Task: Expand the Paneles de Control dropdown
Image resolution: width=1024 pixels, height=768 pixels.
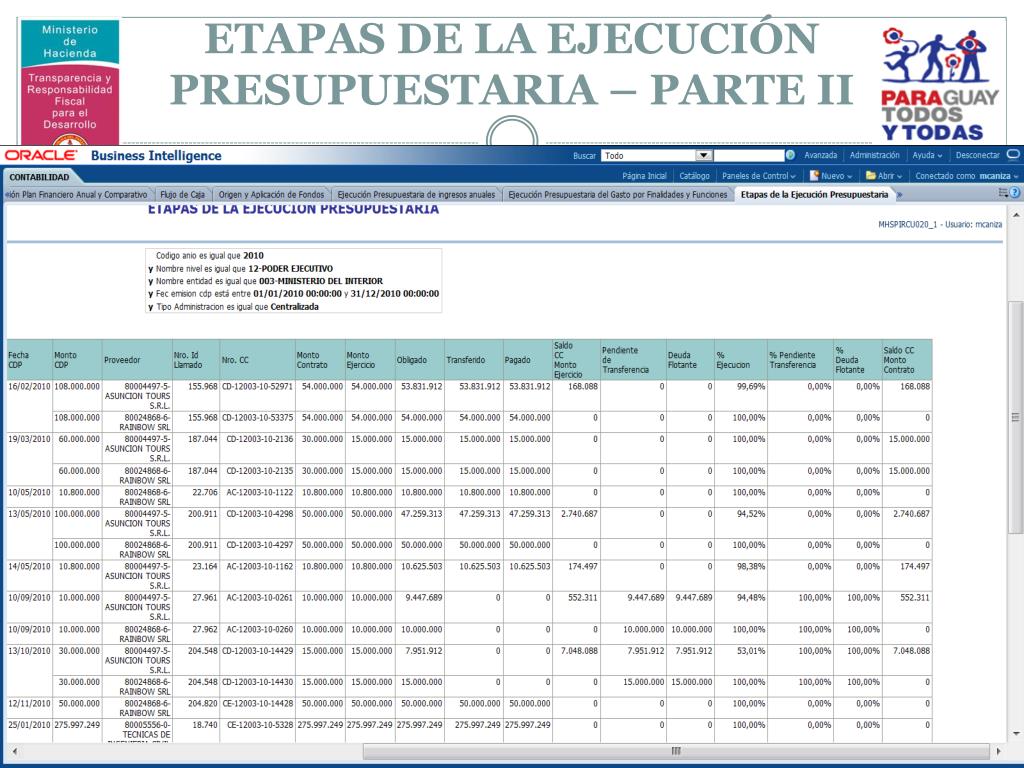Action: click(758, 176)
